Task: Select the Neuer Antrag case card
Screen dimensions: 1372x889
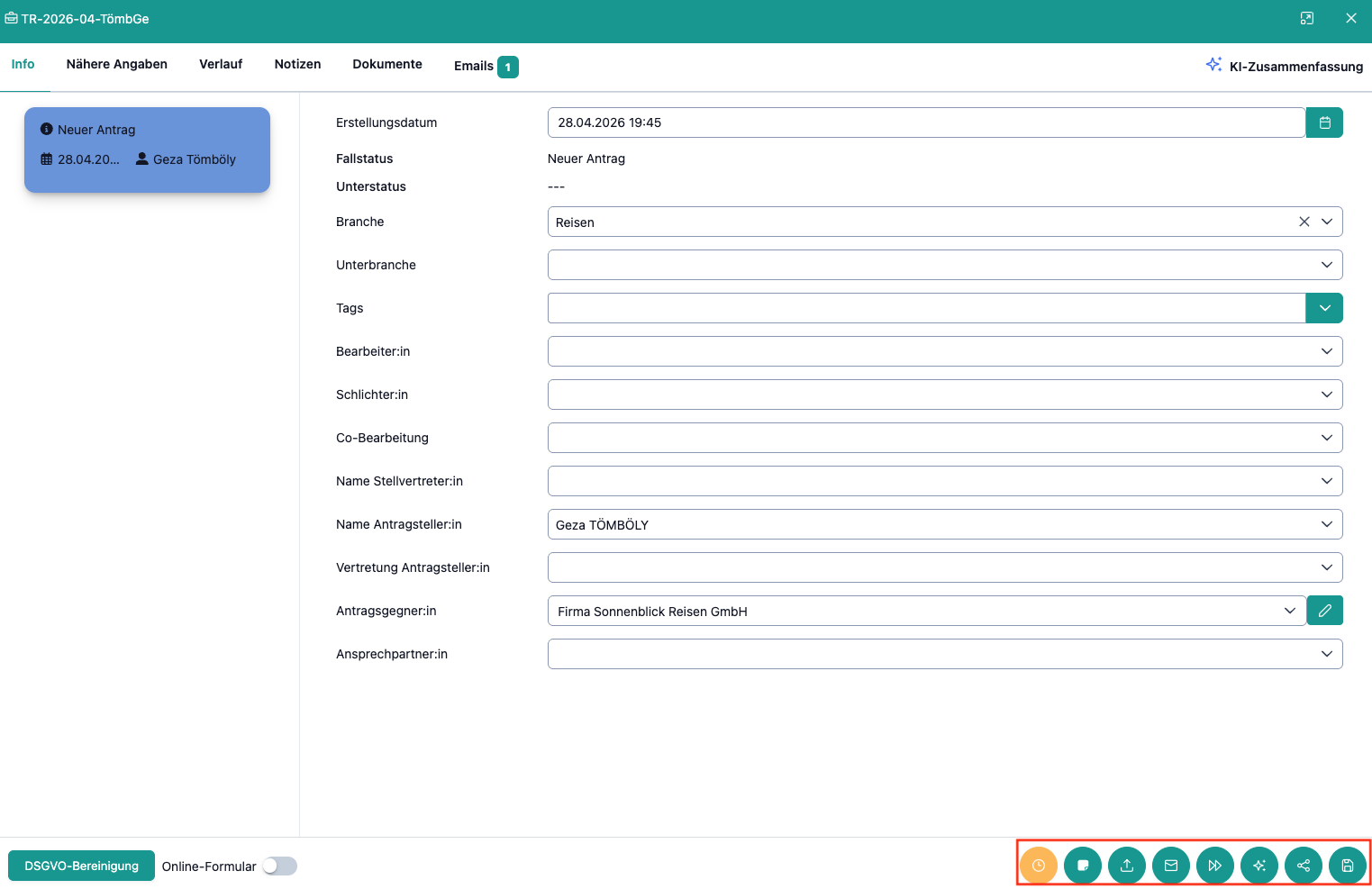Action: click(x=147, y=150)
